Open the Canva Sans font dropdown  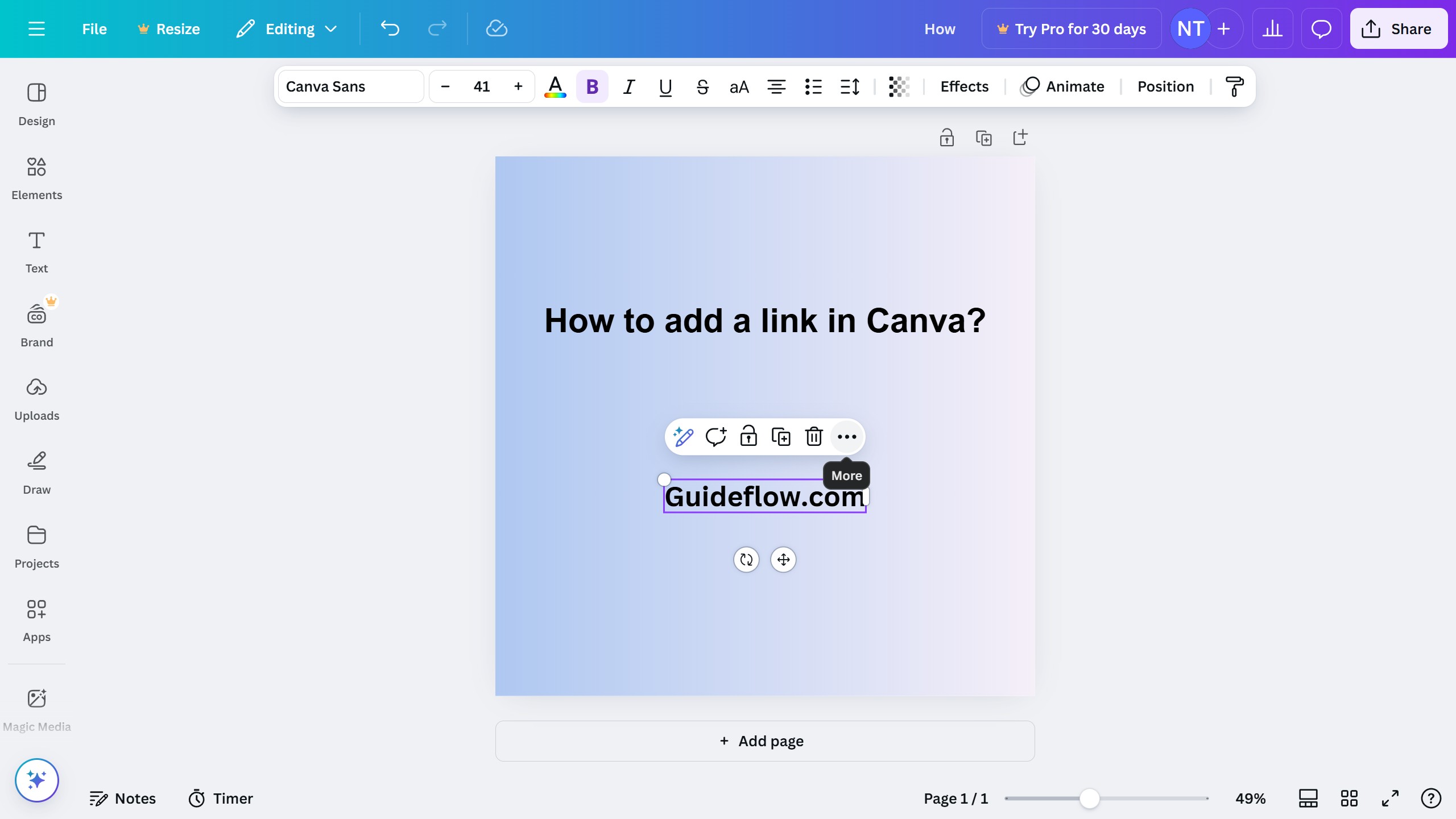click(350, 86)
